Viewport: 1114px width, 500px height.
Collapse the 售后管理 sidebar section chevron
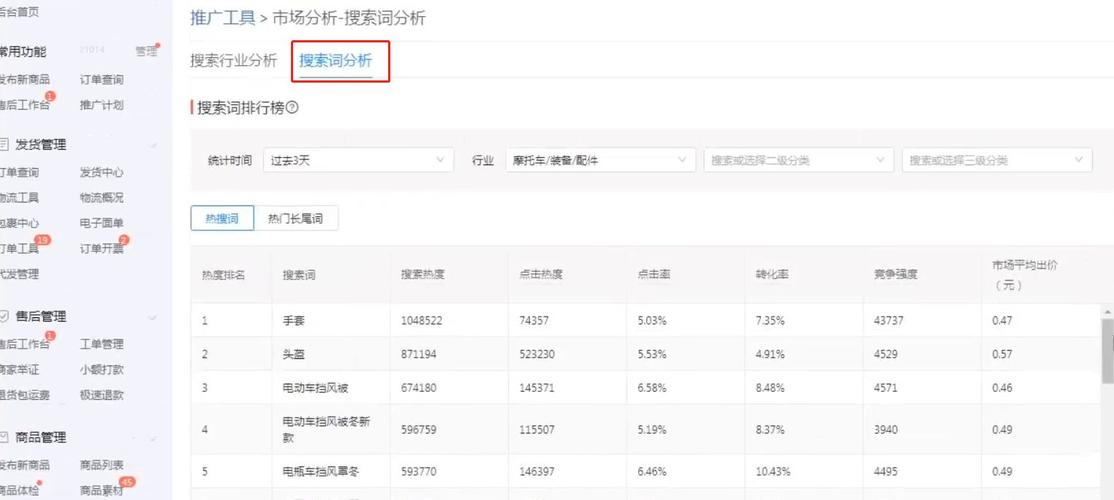click(x=153, y=317)
